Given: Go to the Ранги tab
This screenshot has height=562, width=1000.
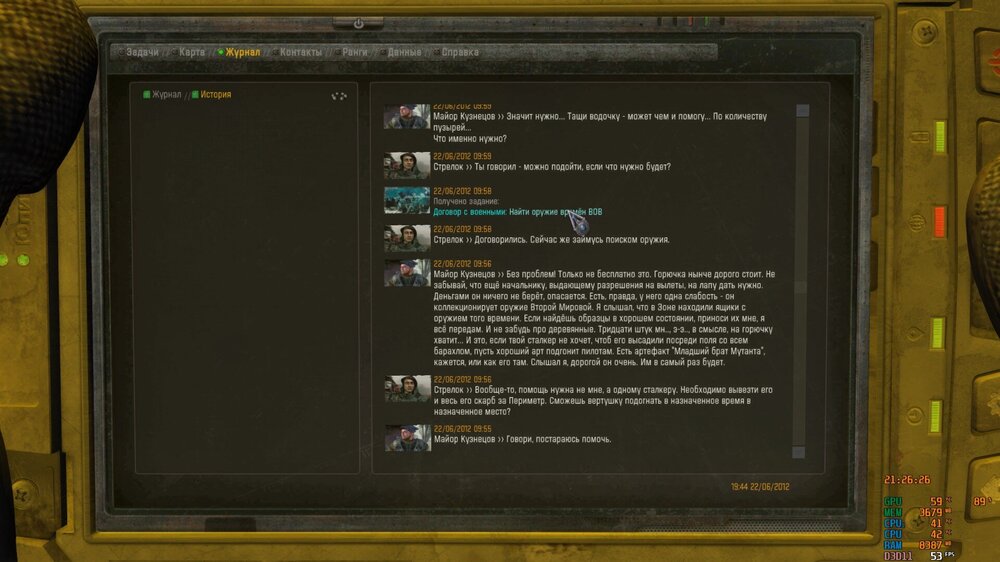Looking at the screenshot, I should pyautogui.click(x=355, y=52).
